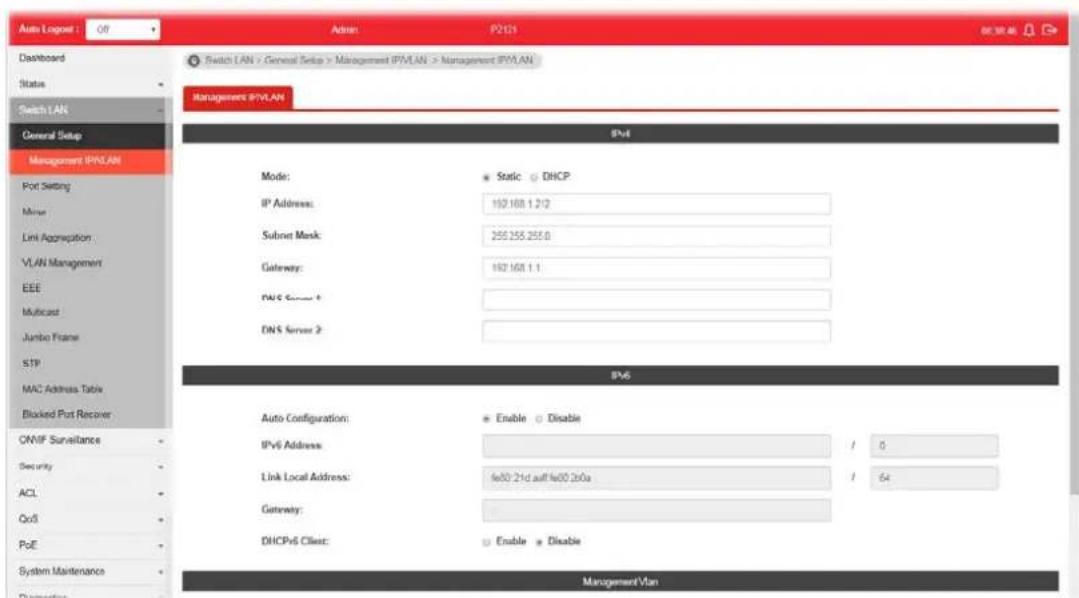
Task: Click the DNS Server 2 field
Action: (x=656, y=332)
